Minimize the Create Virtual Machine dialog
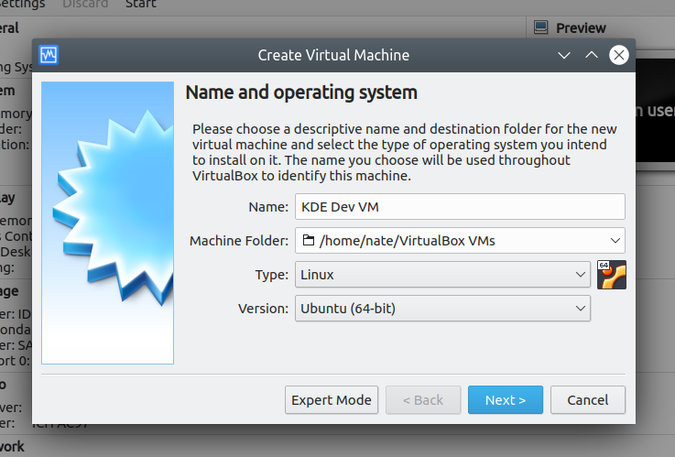The width and height of the screenshot is (675, 457). pyautogui.click(x=565, y=55)
